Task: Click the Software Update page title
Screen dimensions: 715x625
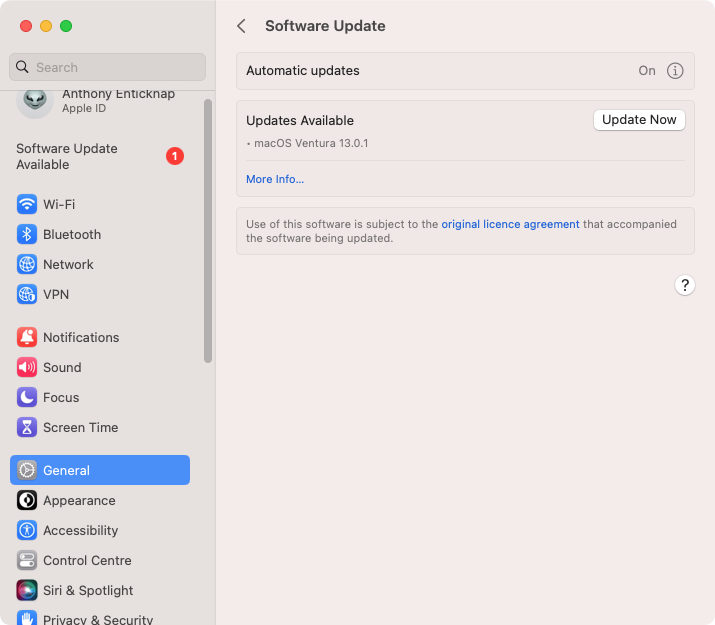Action: coord(325,26)
